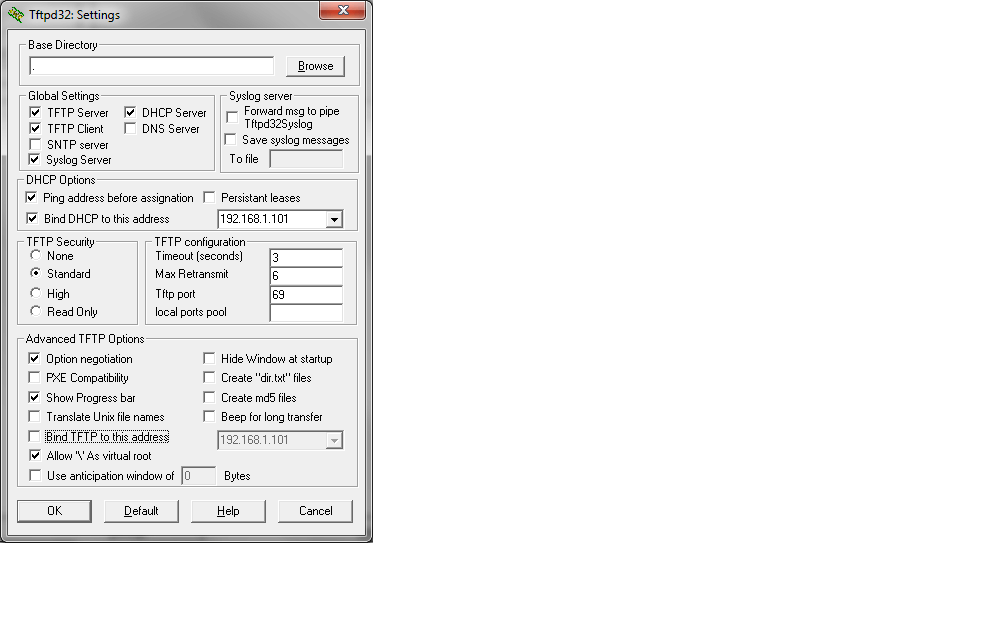
Task: Toggle the Syslog Server checkbox
Action: [35, 159]
